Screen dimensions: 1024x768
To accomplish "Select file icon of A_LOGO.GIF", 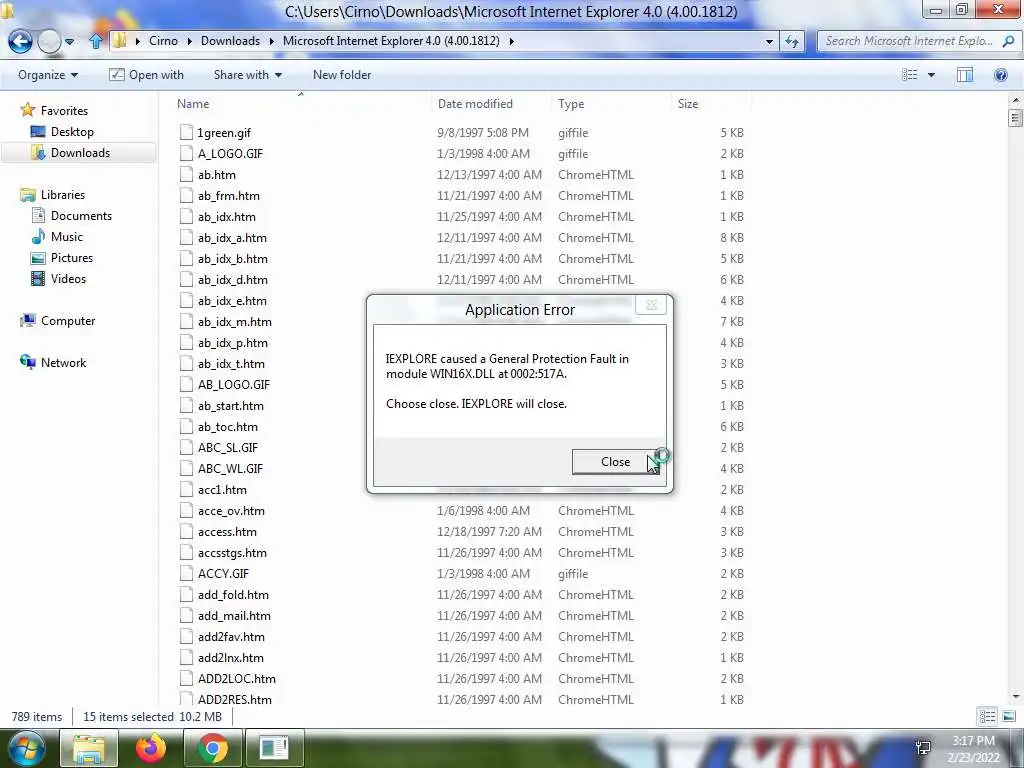I will (187, 153).
